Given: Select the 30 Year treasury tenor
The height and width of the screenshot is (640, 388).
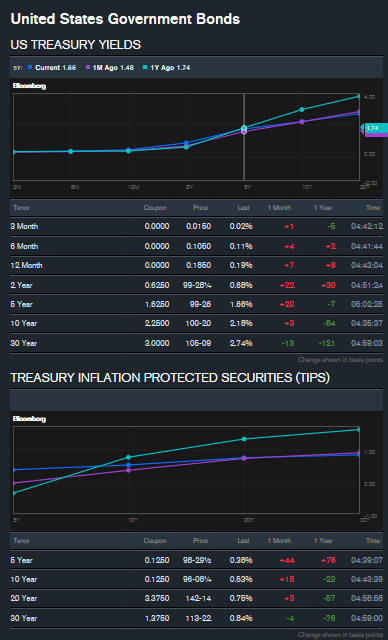Looking at the screenshot, I should coord(24,343).
